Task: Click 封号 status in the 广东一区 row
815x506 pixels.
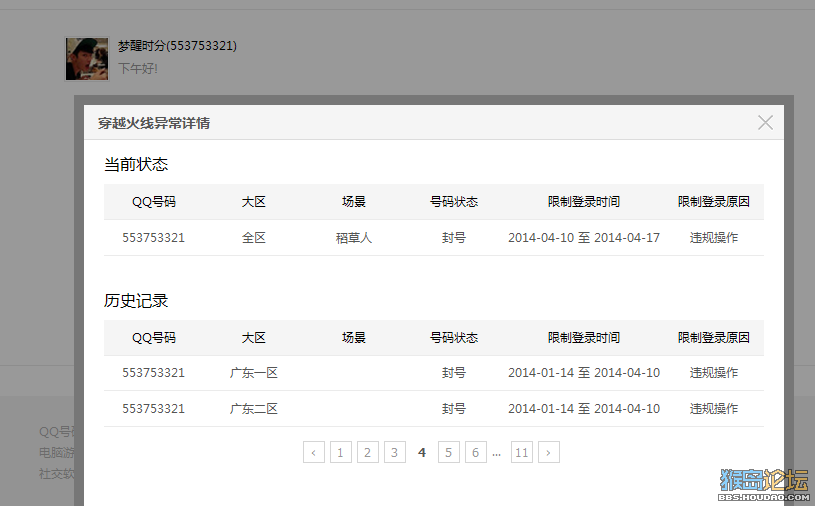Action: pyautogui.click(x=454, y=373)
